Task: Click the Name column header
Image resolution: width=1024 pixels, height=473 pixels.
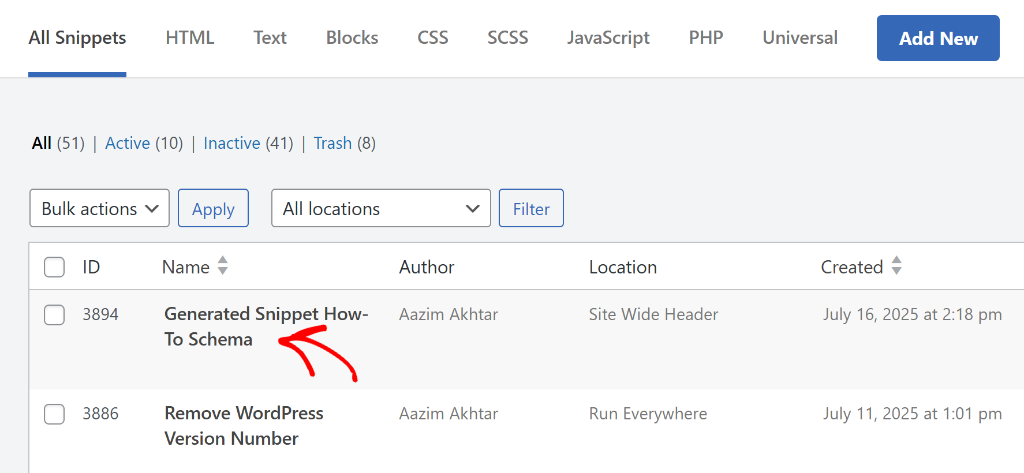Action: [186, 267]
